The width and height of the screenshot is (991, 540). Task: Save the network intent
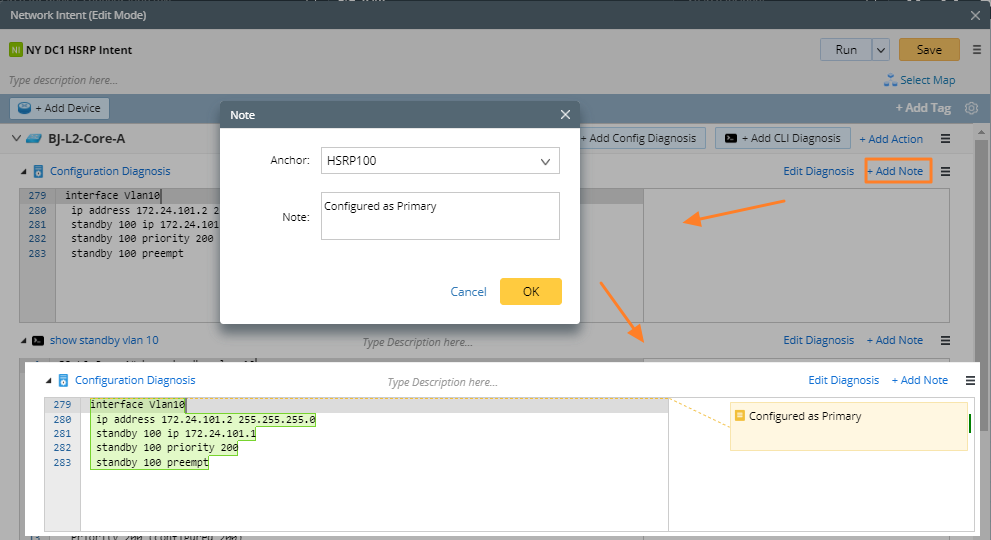(929, 50)
